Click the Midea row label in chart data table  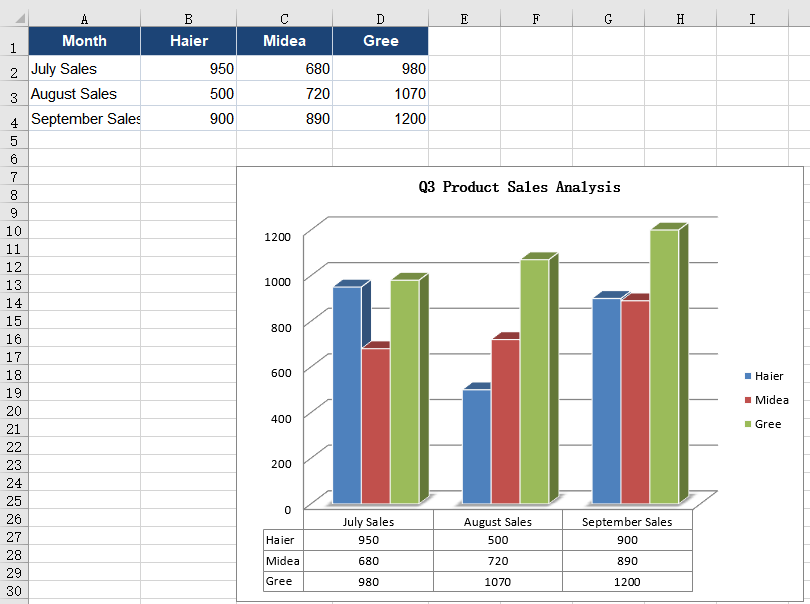pyautogui.click(x=283, y=561)
